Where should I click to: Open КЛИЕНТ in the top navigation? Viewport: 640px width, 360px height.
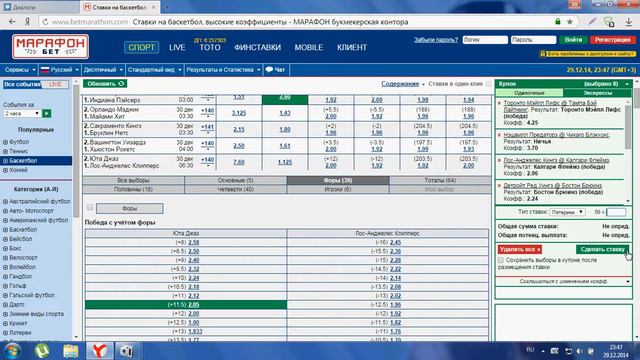pyautogui.click(x=352, y=47)
